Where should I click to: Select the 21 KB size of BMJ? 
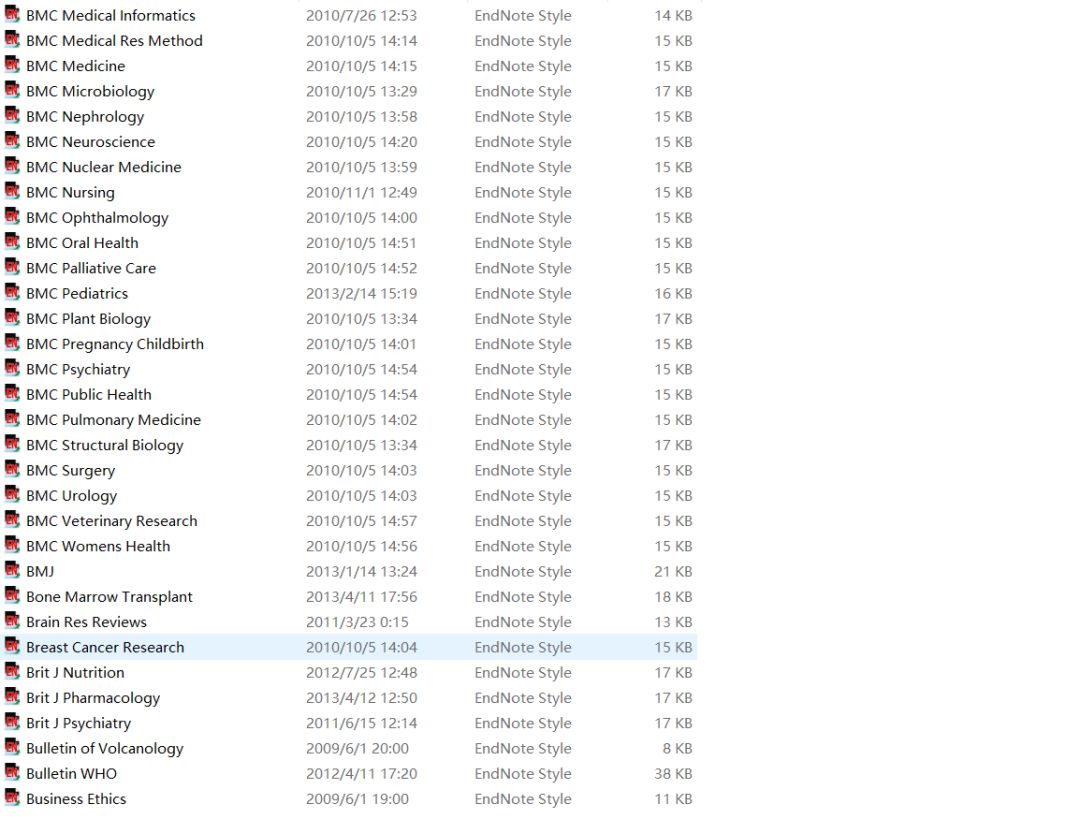[x=673, y=572]
